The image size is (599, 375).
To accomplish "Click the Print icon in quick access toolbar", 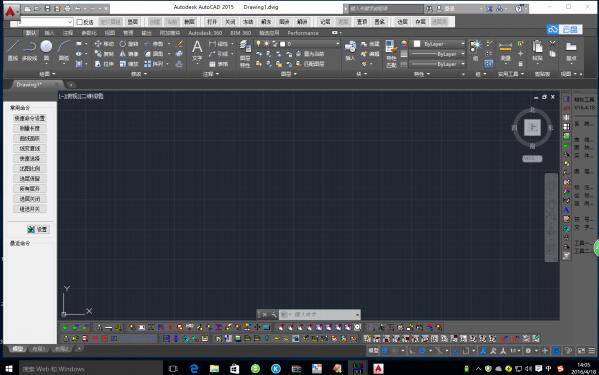I will click(x=68, y=8).
